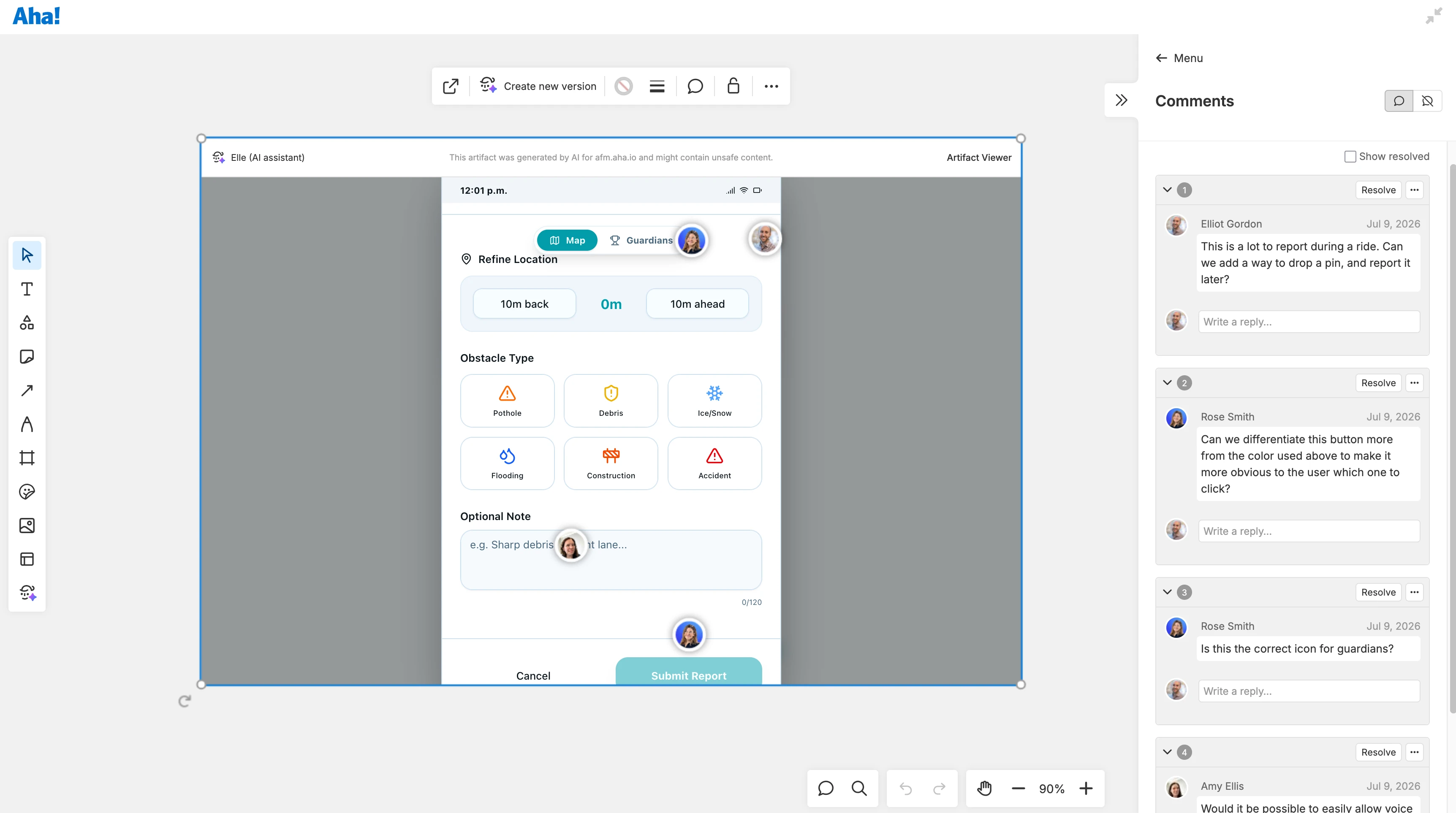Viewport: 1456px width, 813px height.
Task: Undo the last action
Action: click(x=905, y=789)
